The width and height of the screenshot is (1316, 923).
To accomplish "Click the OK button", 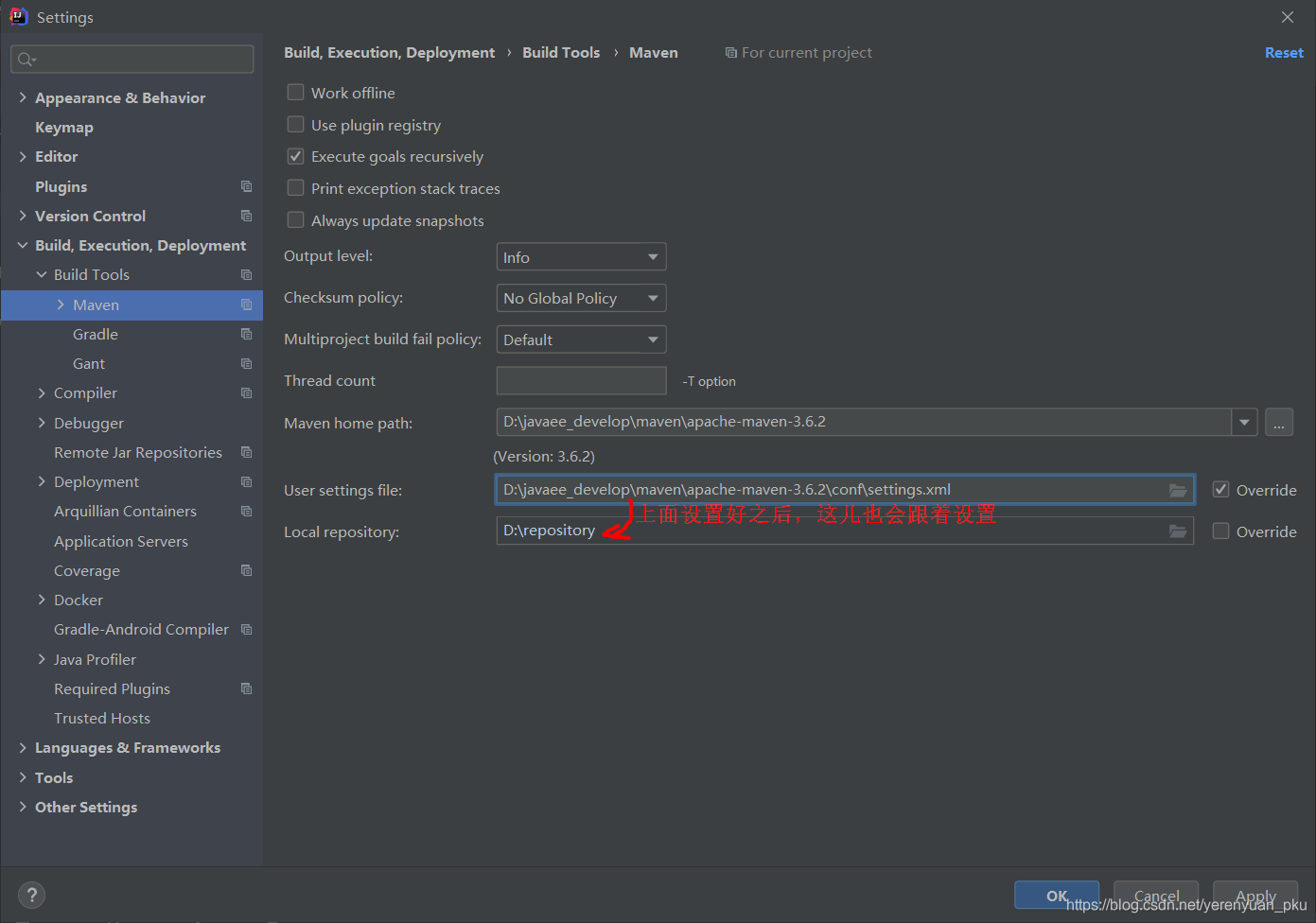I will pos(1057,896).
